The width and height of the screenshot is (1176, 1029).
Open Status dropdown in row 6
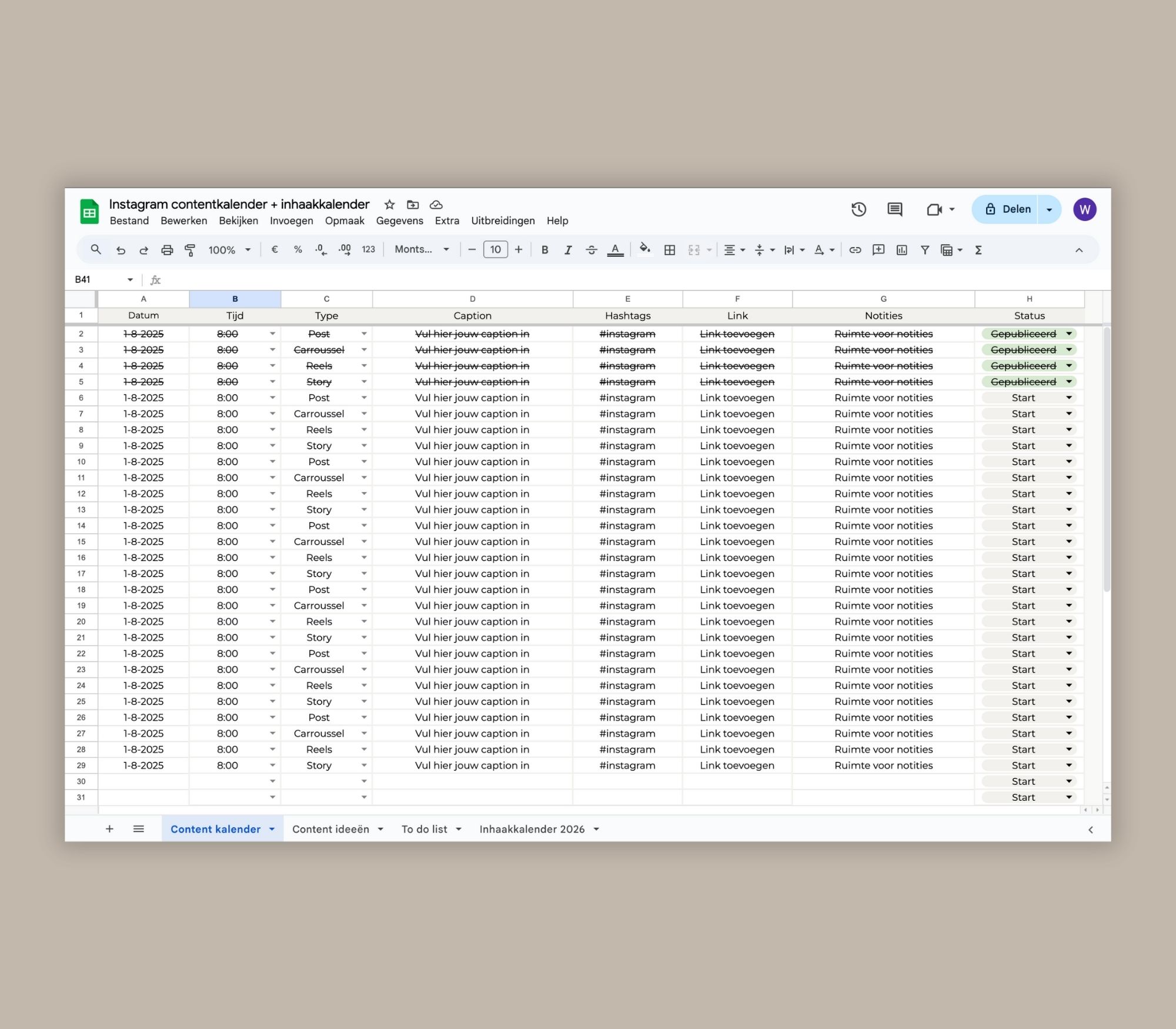tap(1068, 398)
